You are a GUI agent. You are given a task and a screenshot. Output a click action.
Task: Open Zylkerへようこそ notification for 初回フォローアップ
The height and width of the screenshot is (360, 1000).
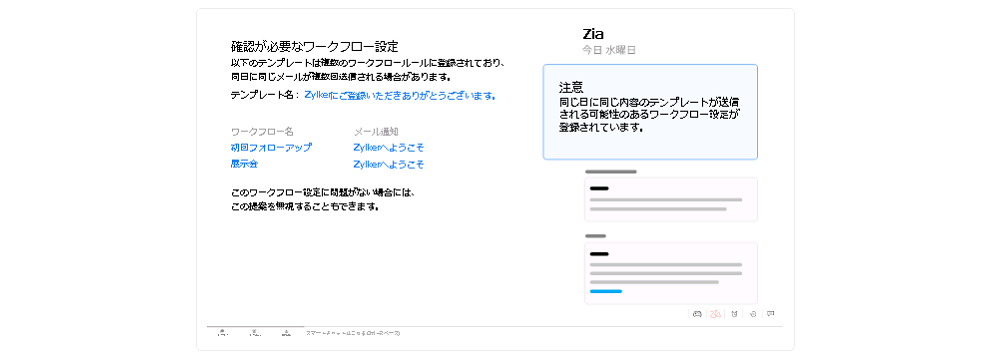click(x=388, y=147)
